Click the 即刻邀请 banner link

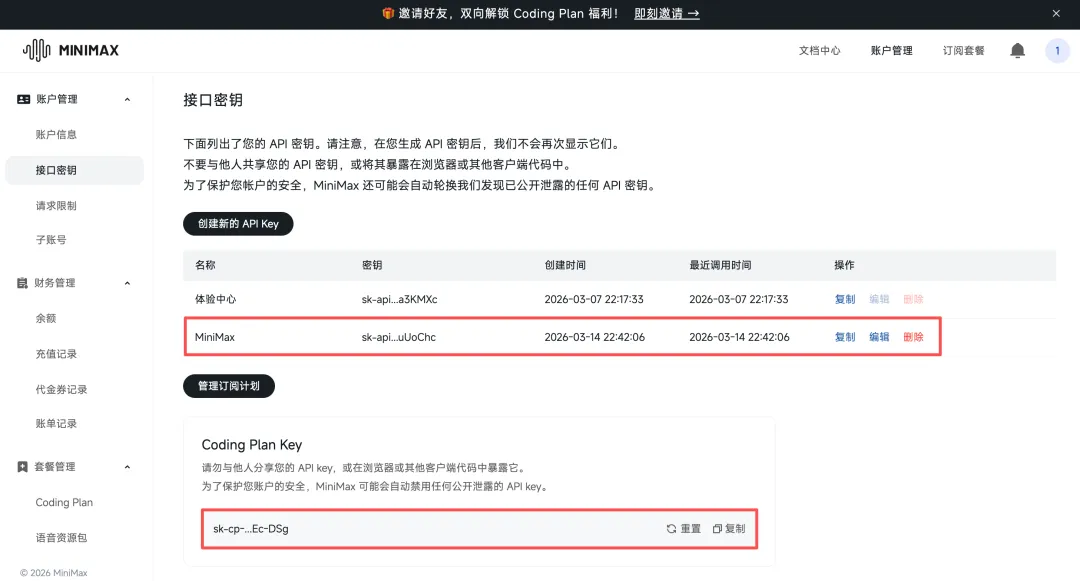click(667, 13)
